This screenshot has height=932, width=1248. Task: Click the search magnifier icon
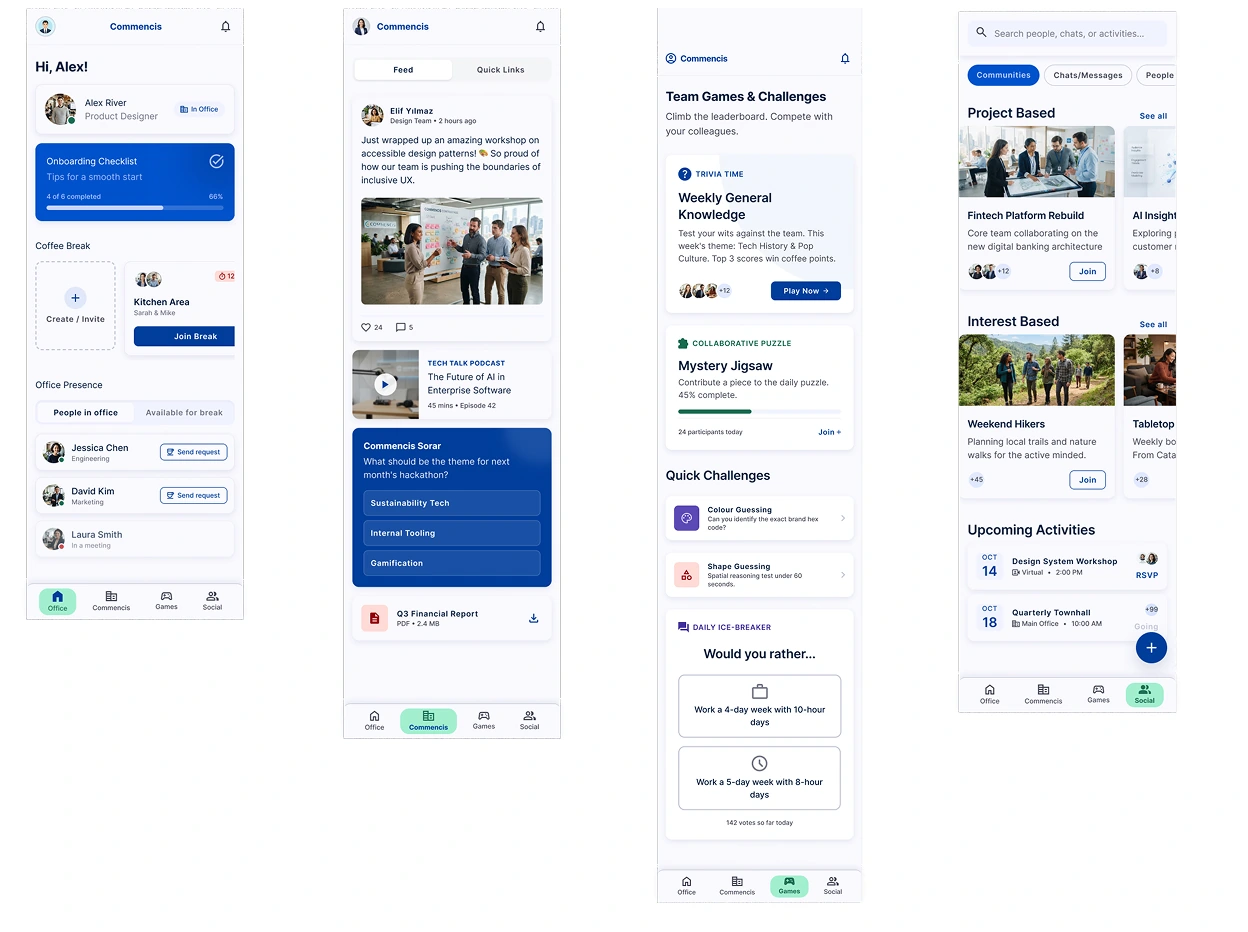[981, 33]
